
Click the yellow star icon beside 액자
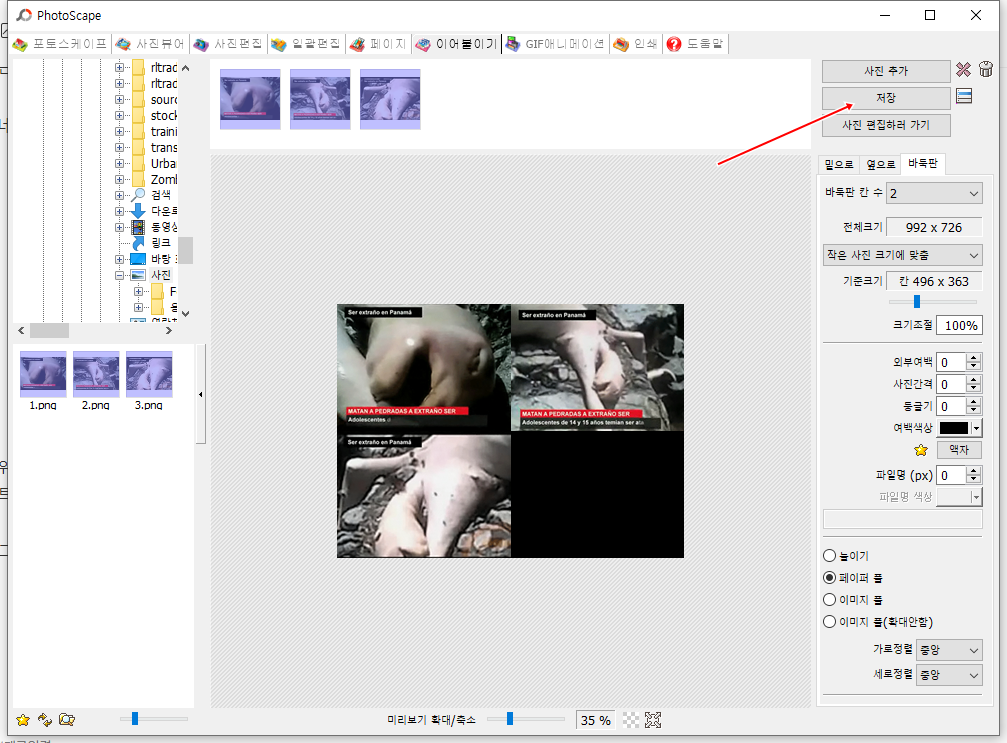[x=921, y=450]
